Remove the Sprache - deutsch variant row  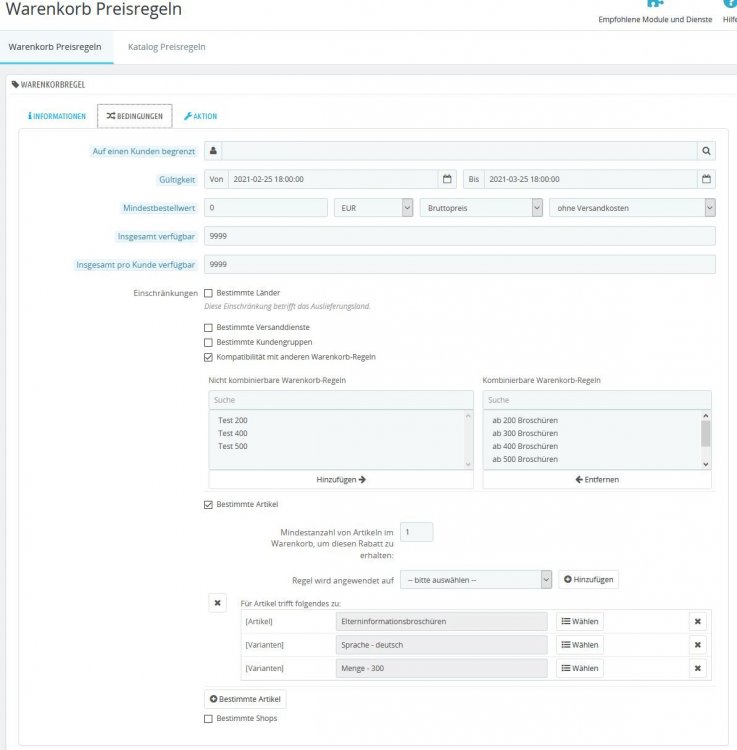[x=698, y=645]
